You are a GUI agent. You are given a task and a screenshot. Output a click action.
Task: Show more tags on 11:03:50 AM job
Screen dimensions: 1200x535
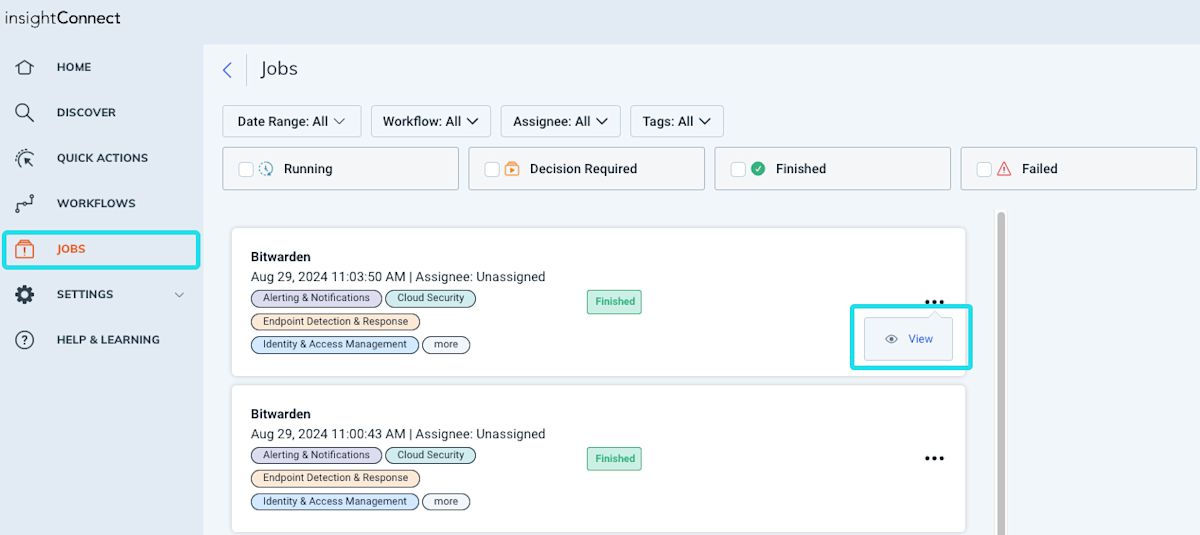click(446, 344)
